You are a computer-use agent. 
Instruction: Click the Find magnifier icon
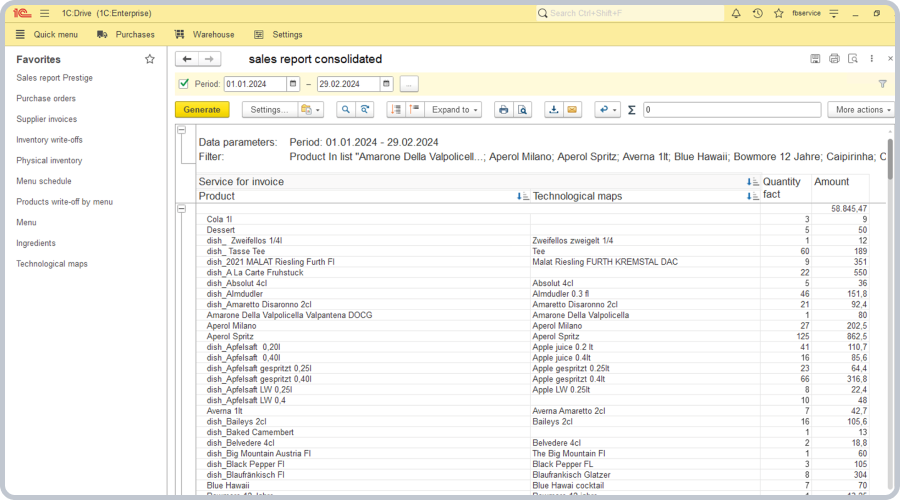(x=346, y=110)
